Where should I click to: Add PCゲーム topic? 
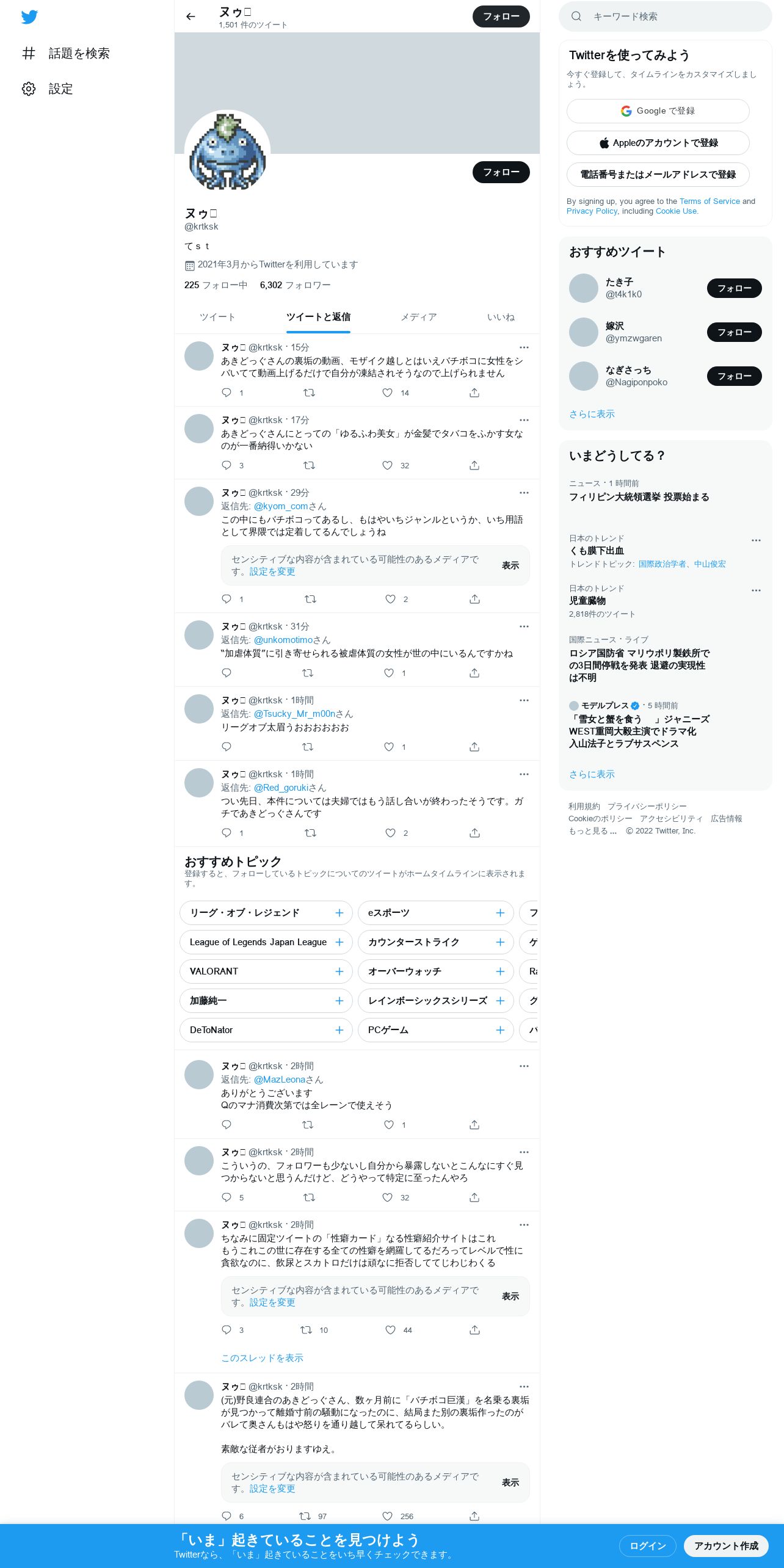point(500,1030)
